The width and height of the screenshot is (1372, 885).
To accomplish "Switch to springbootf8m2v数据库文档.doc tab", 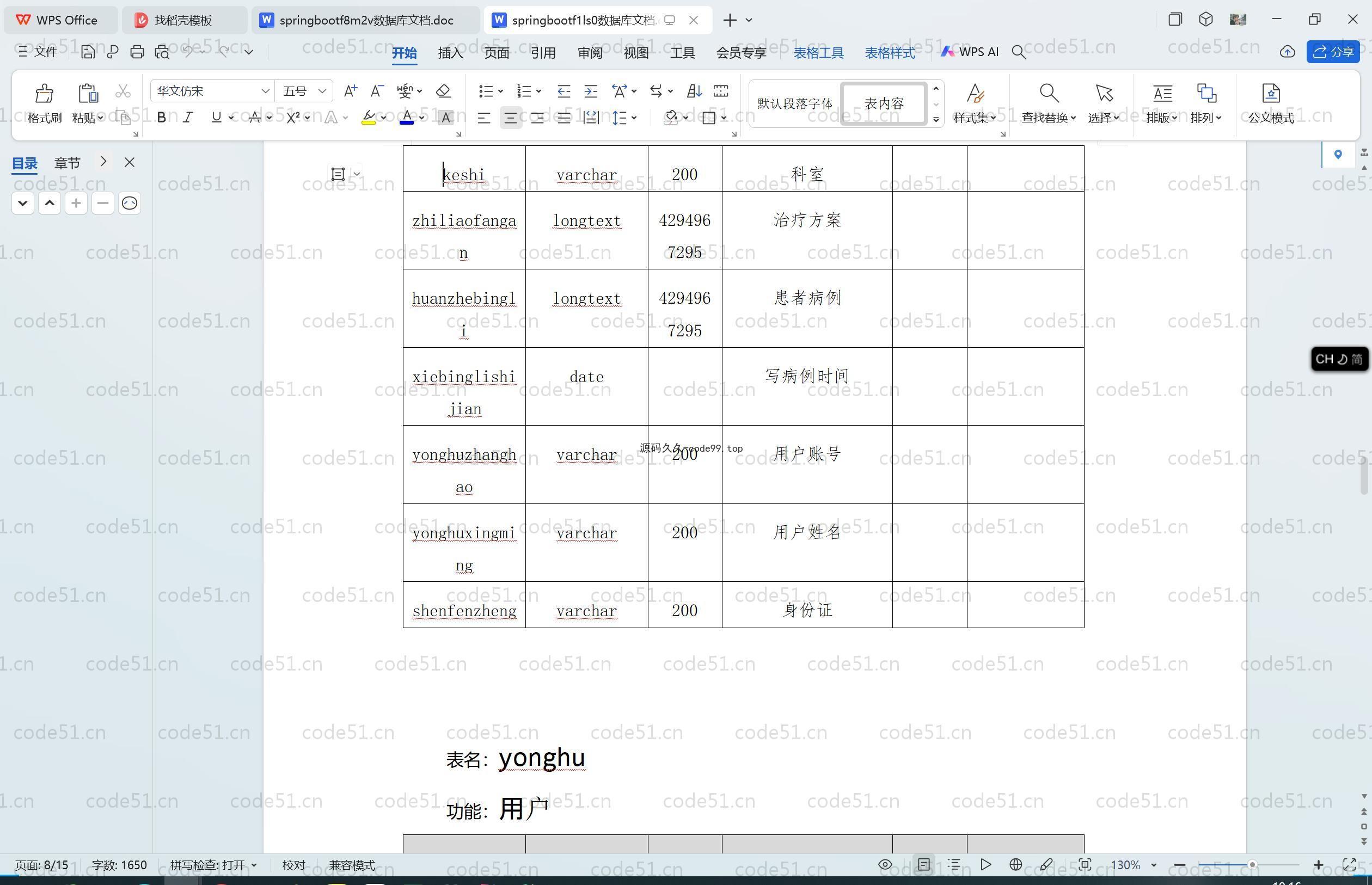I will coord(365,20).
